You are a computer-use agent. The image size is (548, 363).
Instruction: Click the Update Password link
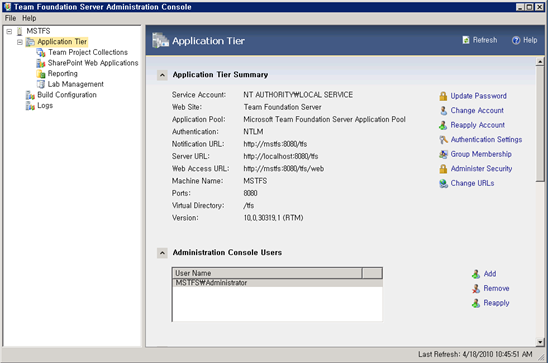tap(478, 96)
